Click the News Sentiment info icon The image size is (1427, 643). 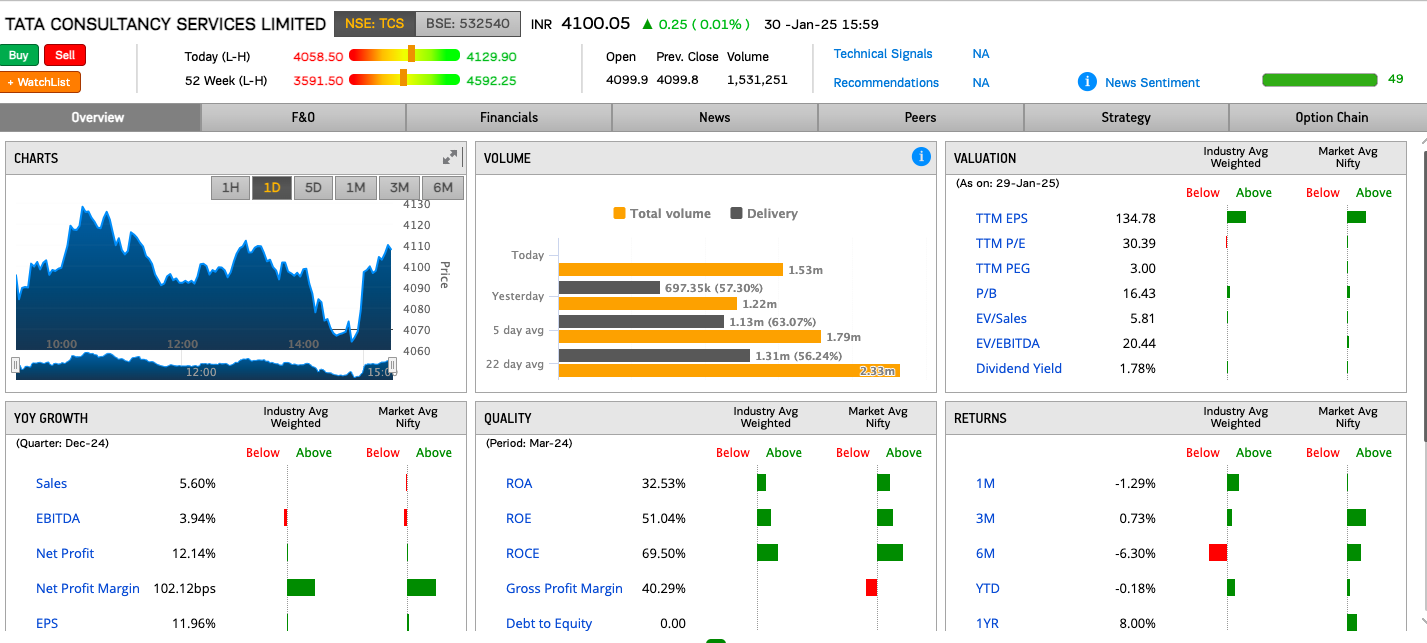click(1087, 82)
